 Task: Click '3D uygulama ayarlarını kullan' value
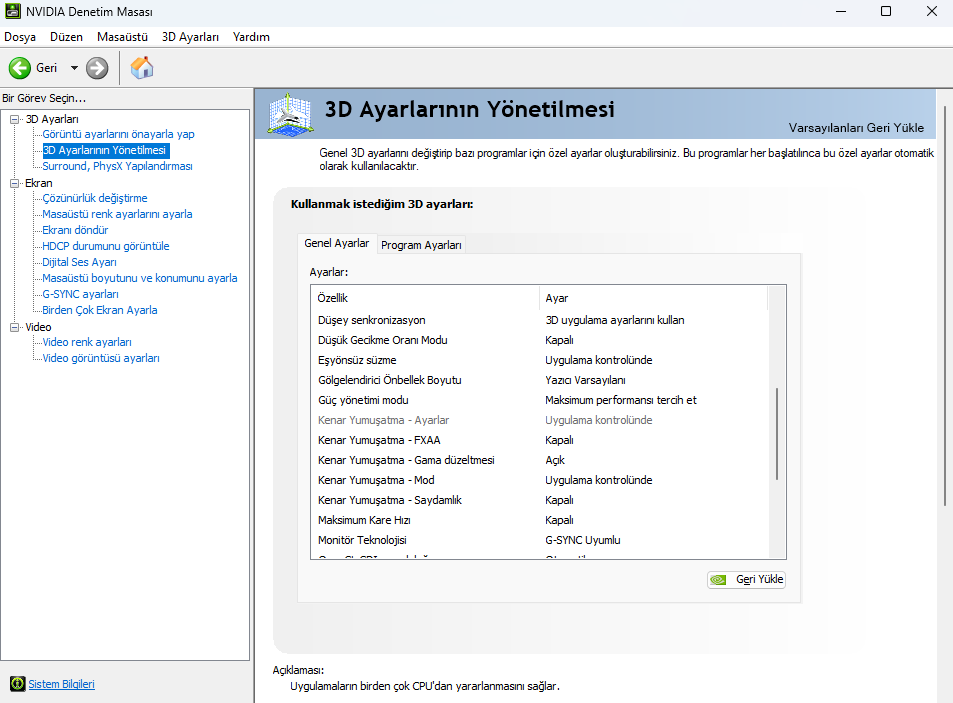[614, 320]
